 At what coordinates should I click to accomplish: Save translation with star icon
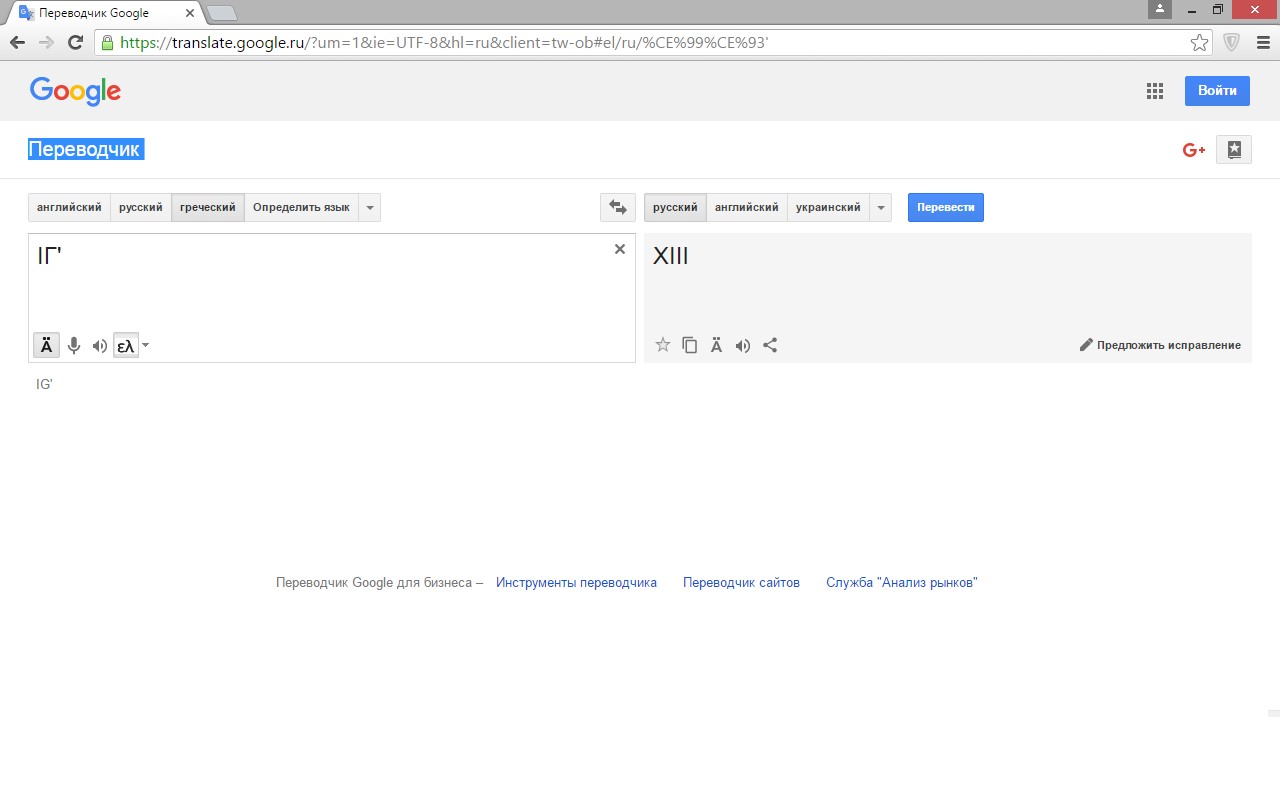663,345
